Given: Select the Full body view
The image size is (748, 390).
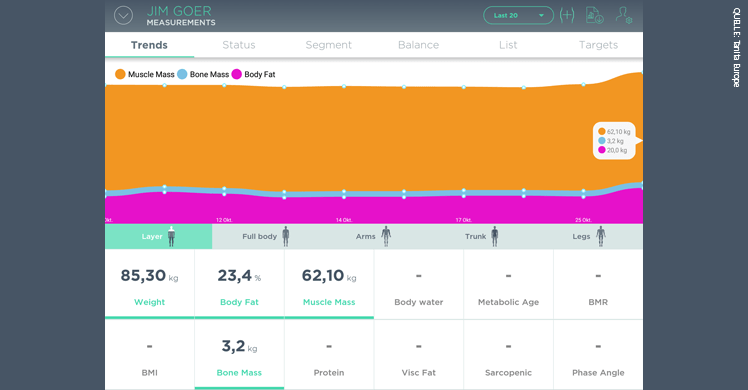Looking at the screenshot, I should click(266, 236).
